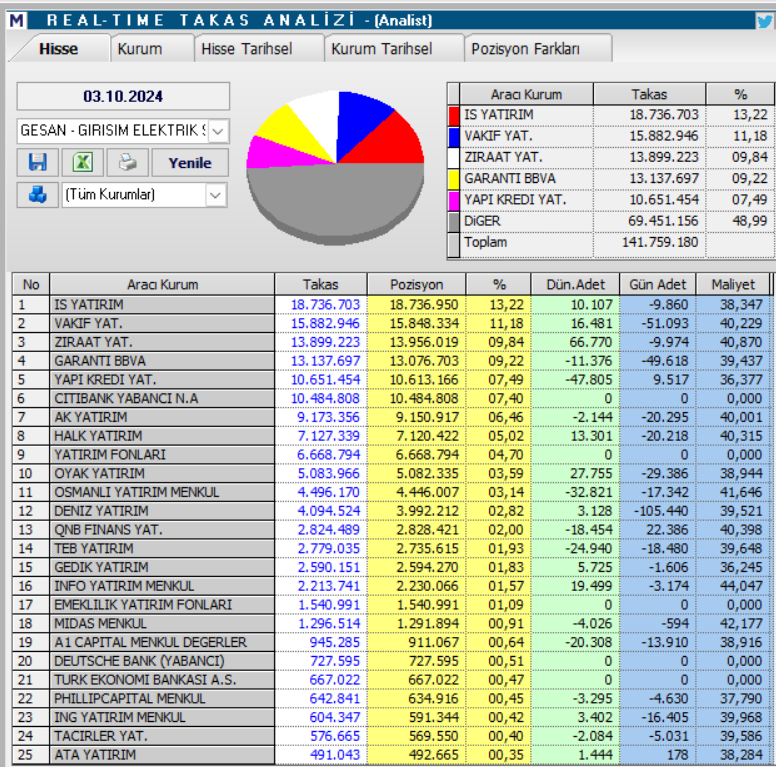
Task: Click the gray slice of pie chart
Action: pos(337,203)
